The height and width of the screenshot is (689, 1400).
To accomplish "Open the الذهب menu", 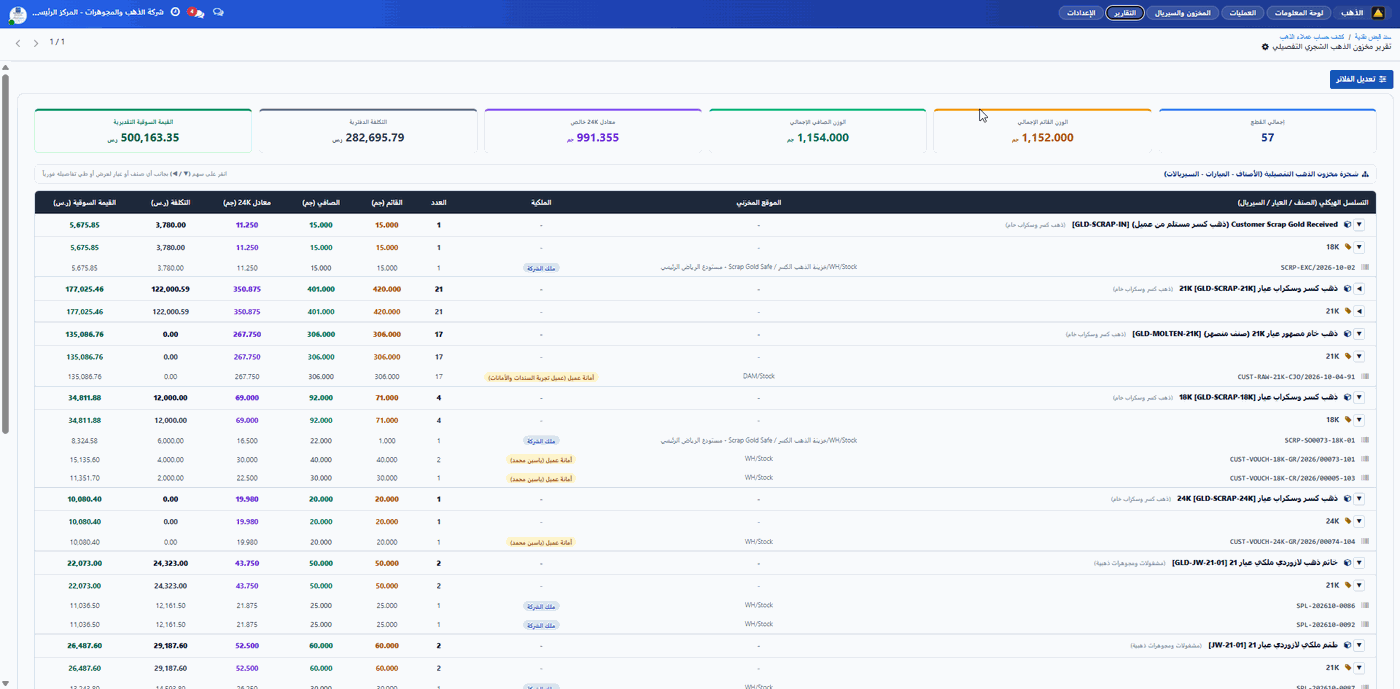I will 1351,13.
